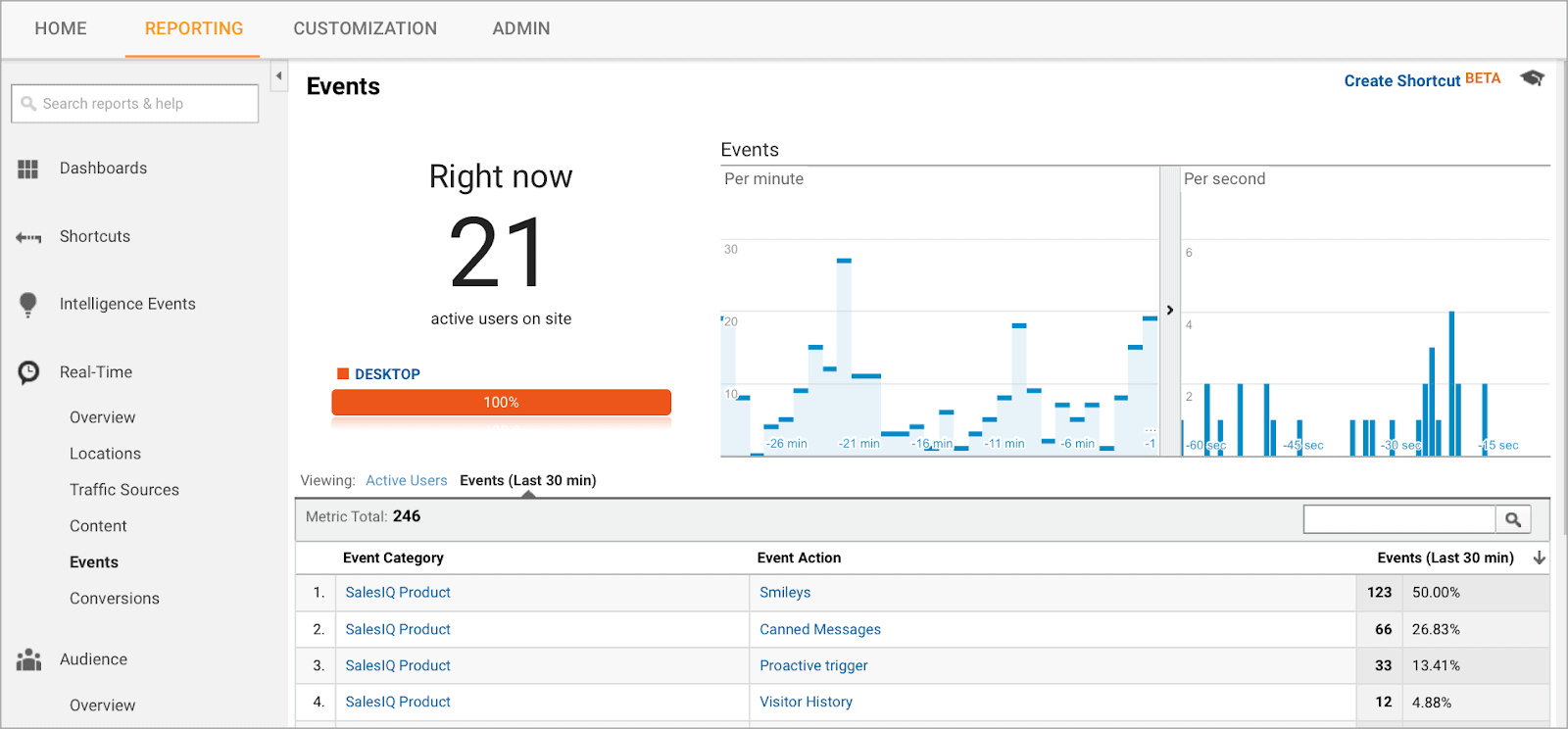Viewport: 1568px width, 729px height.
Task: Collapse the sidebar with the arrow handle
Action: pyautogui.click(x=279, y=75)
